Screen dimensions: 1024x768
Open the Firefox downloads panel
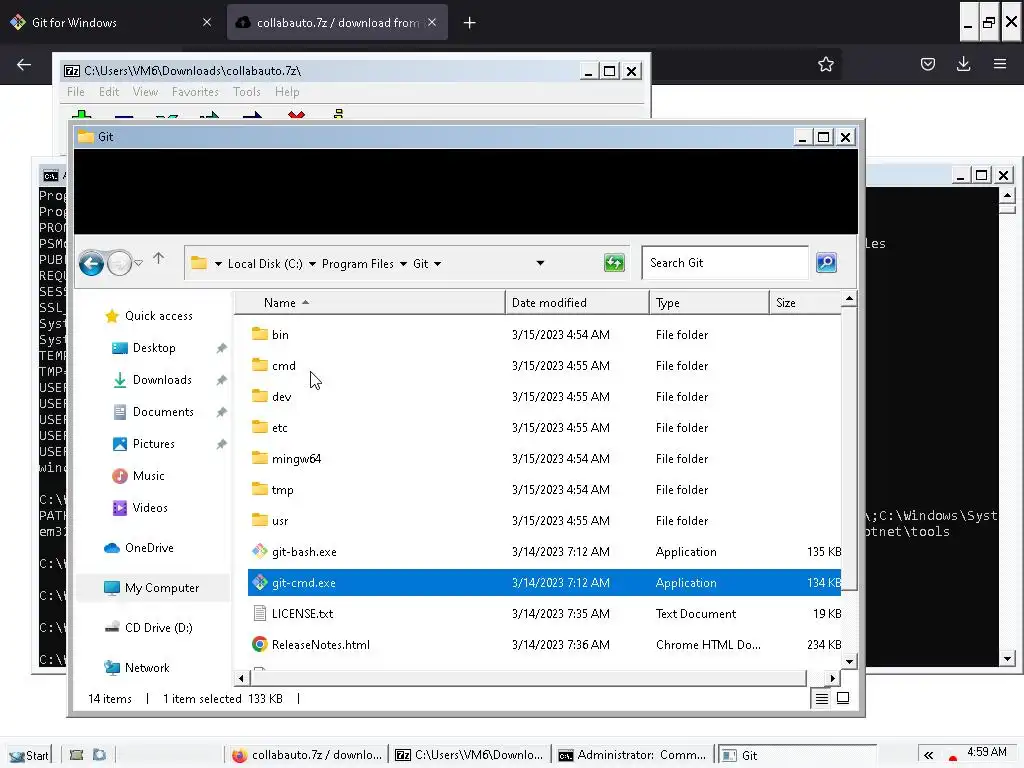coord(963,64)
